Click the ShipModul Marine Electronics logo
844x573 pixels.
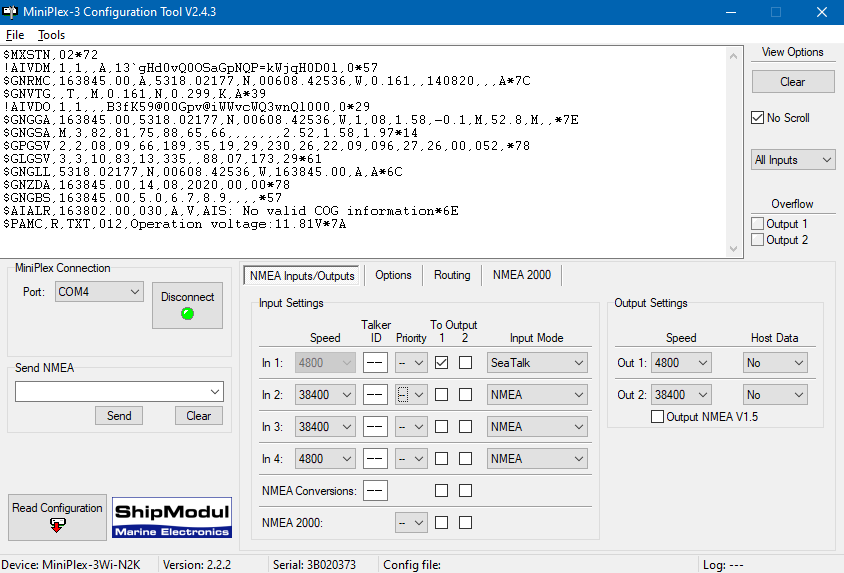click(172, 518)
